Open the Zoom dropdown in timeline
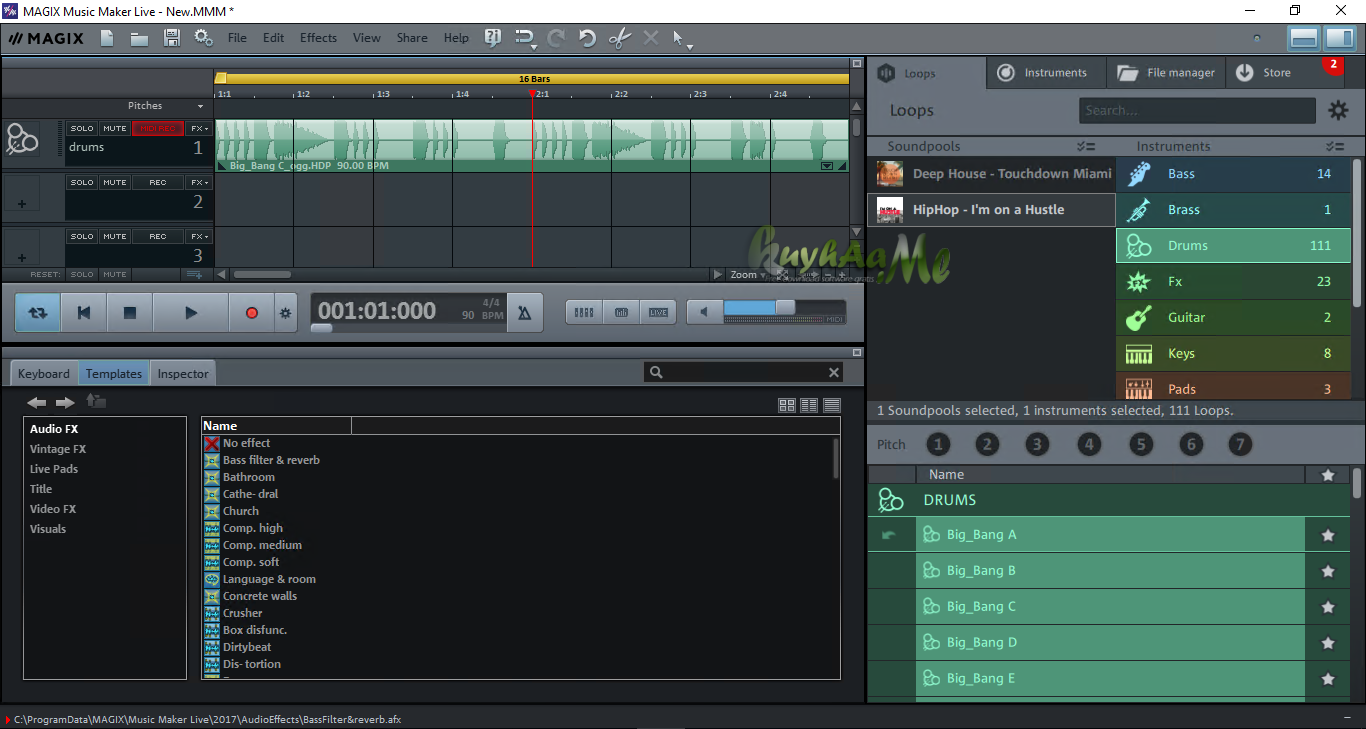The height and width of the screenshot is (729, 1366). [x=748, y=274]
